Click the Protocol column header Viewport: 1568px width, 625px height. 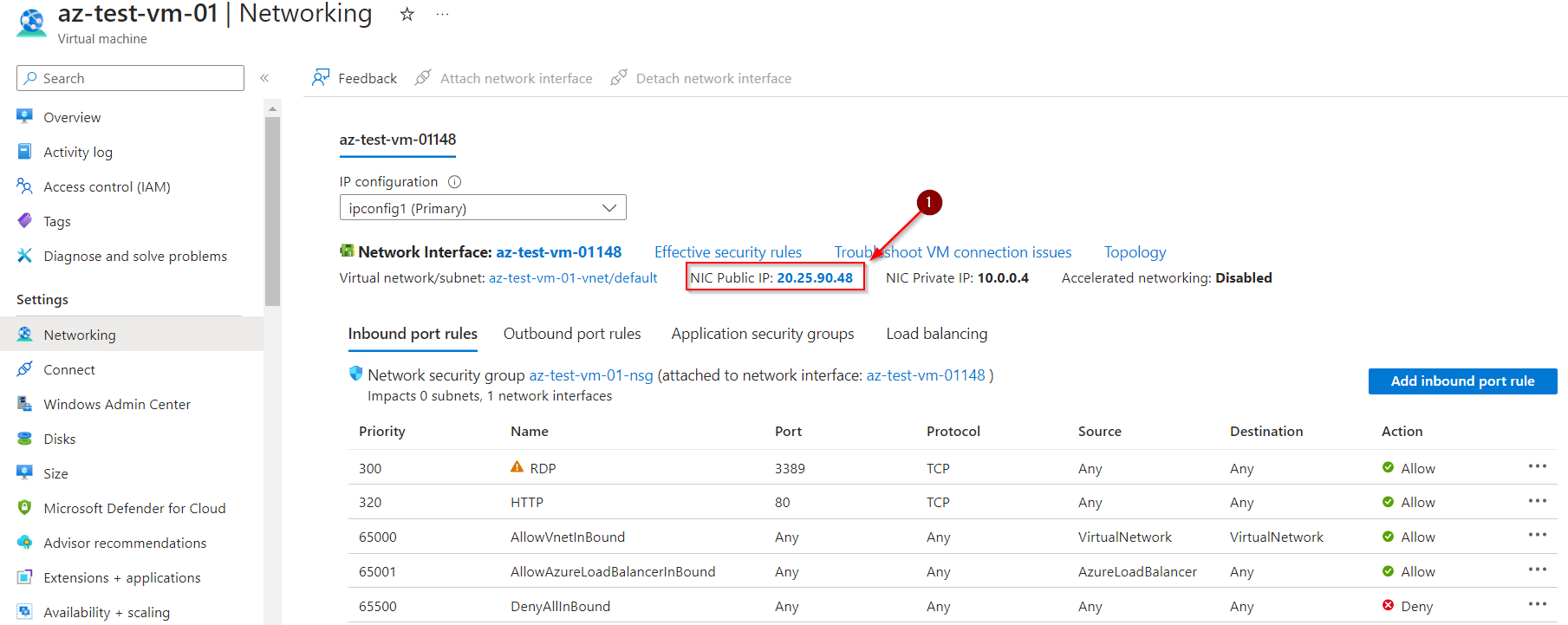953,432
